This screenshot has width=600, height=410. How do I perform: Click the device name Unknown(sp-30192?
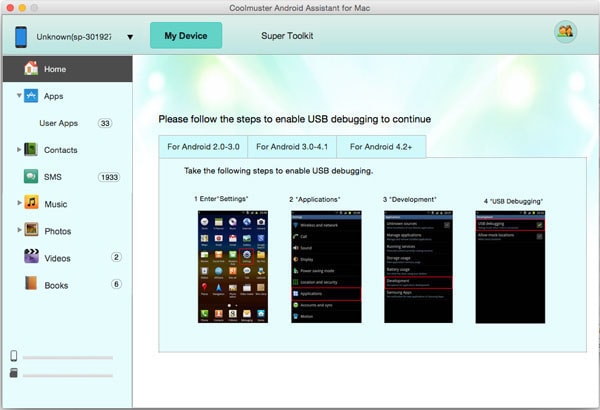tap(74, 37)
